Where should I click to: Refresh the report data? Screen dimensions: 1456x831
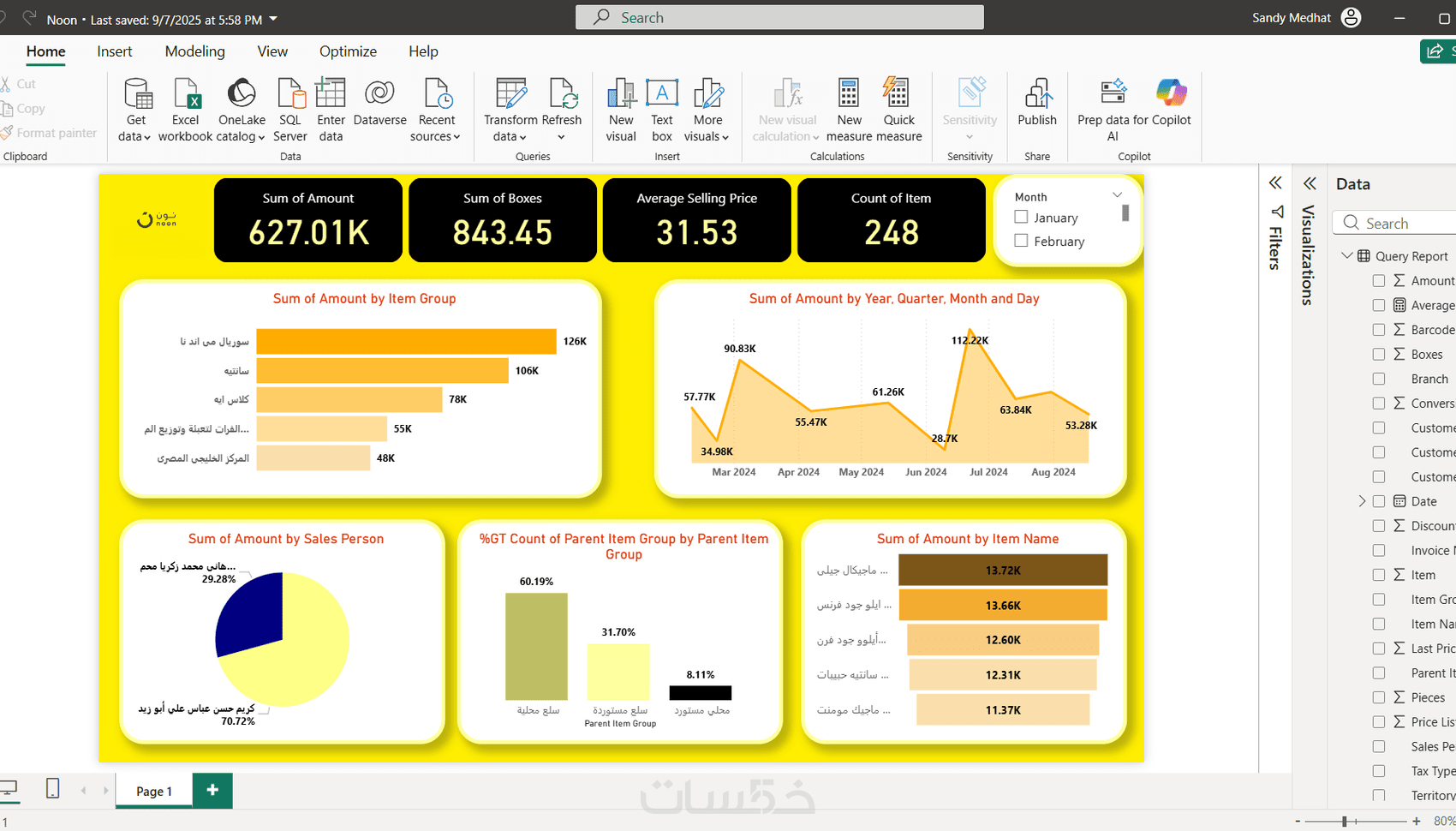[x=562, y=103]
